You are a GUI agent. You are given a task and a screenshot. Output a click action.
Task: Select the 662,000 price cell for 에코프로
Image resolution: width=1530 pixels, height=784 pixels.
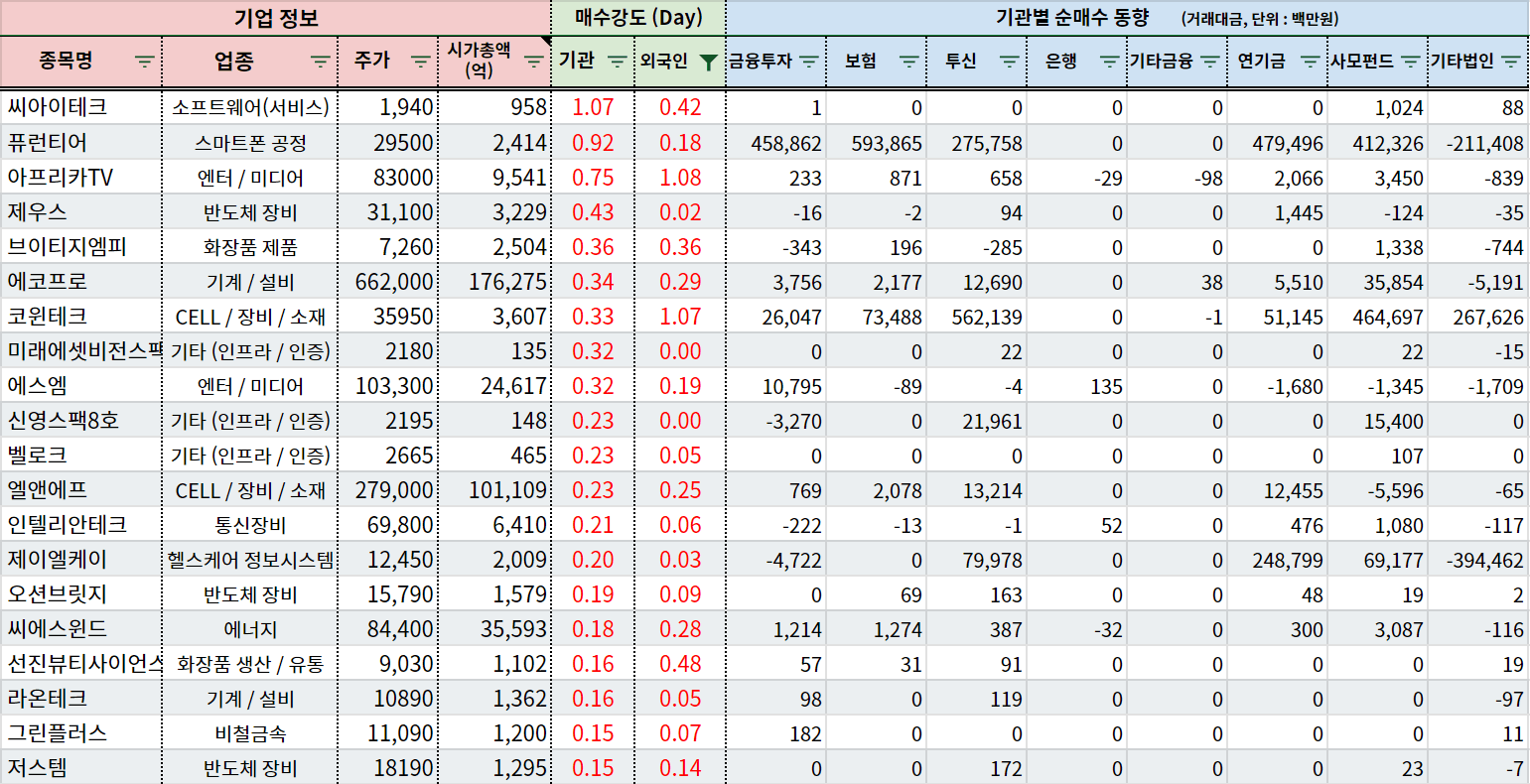click(388, 281)
